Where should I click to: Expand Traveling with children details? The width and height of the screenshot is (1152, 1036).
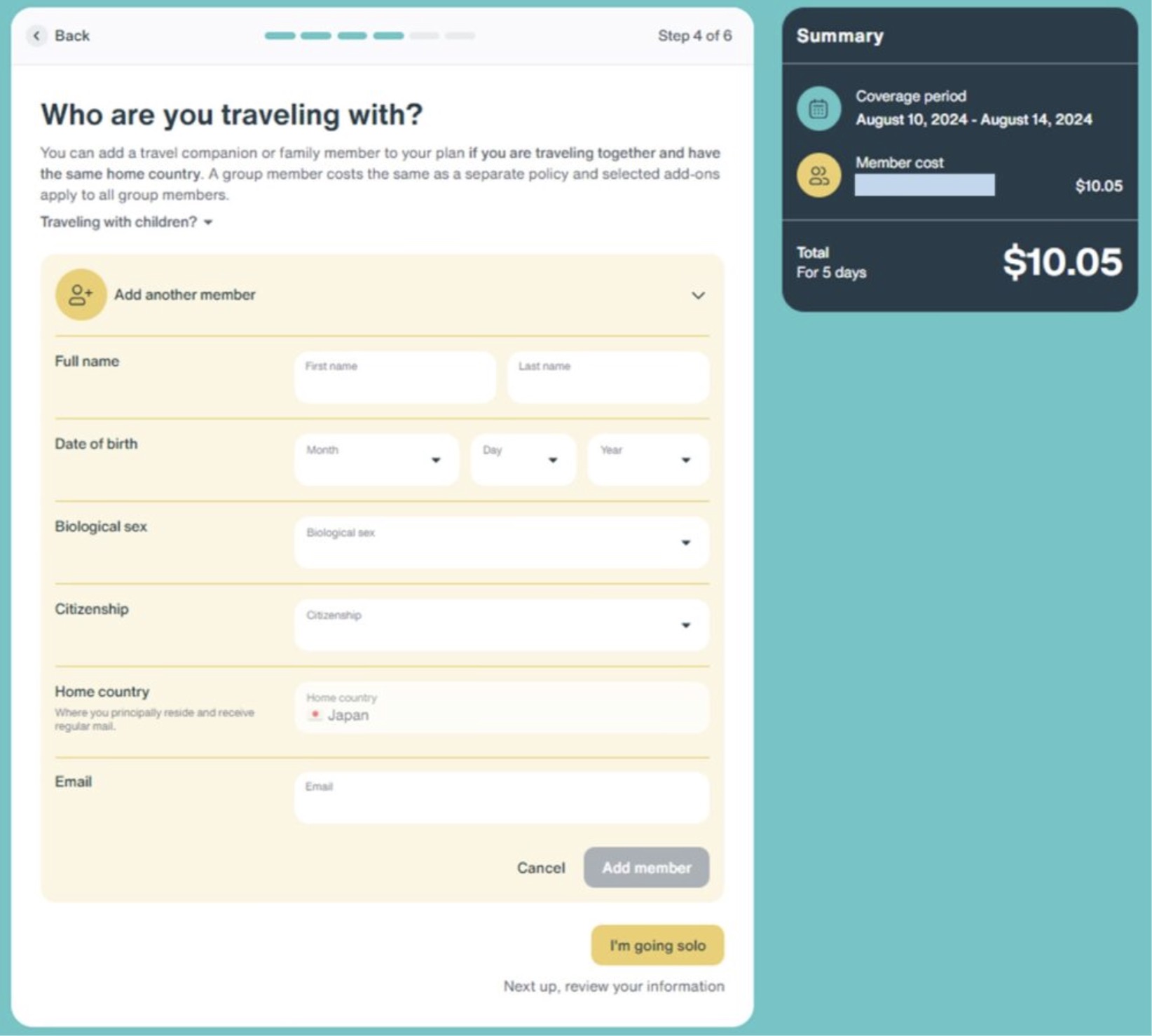pyautogui.click(x=126, y=222)
